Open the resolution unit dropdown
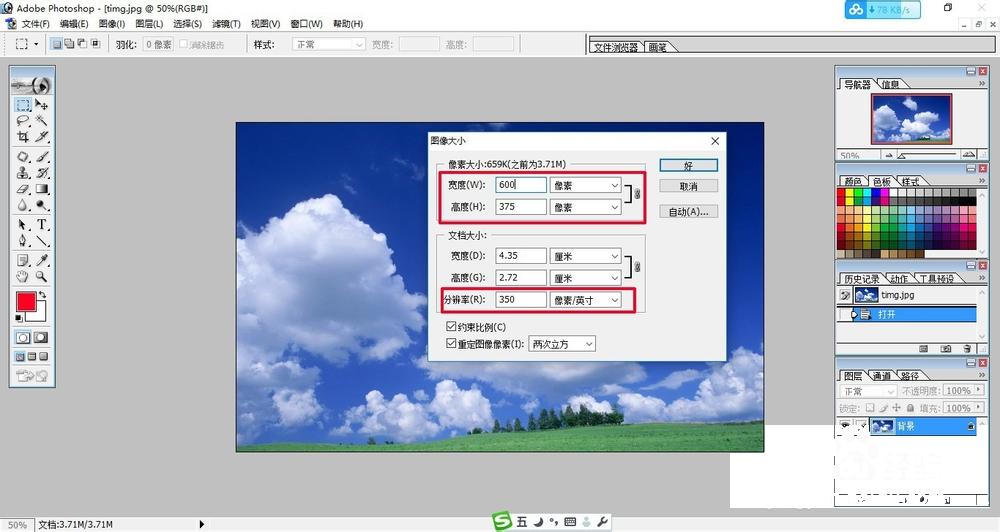1000x532 pixels. click(585, 300)
